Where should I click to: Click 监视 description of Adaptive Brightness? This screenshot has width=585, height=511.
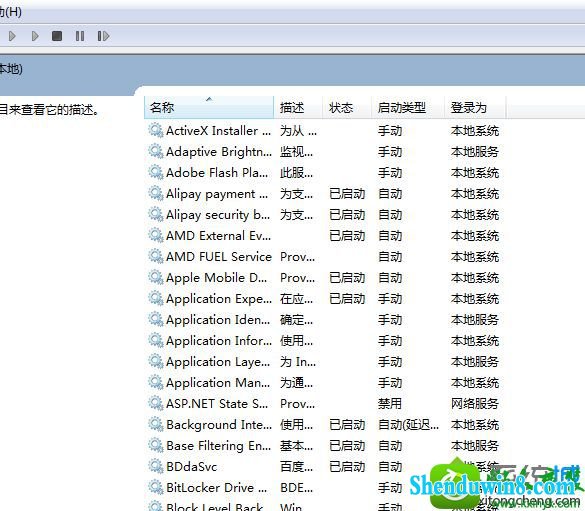[297, 151]
